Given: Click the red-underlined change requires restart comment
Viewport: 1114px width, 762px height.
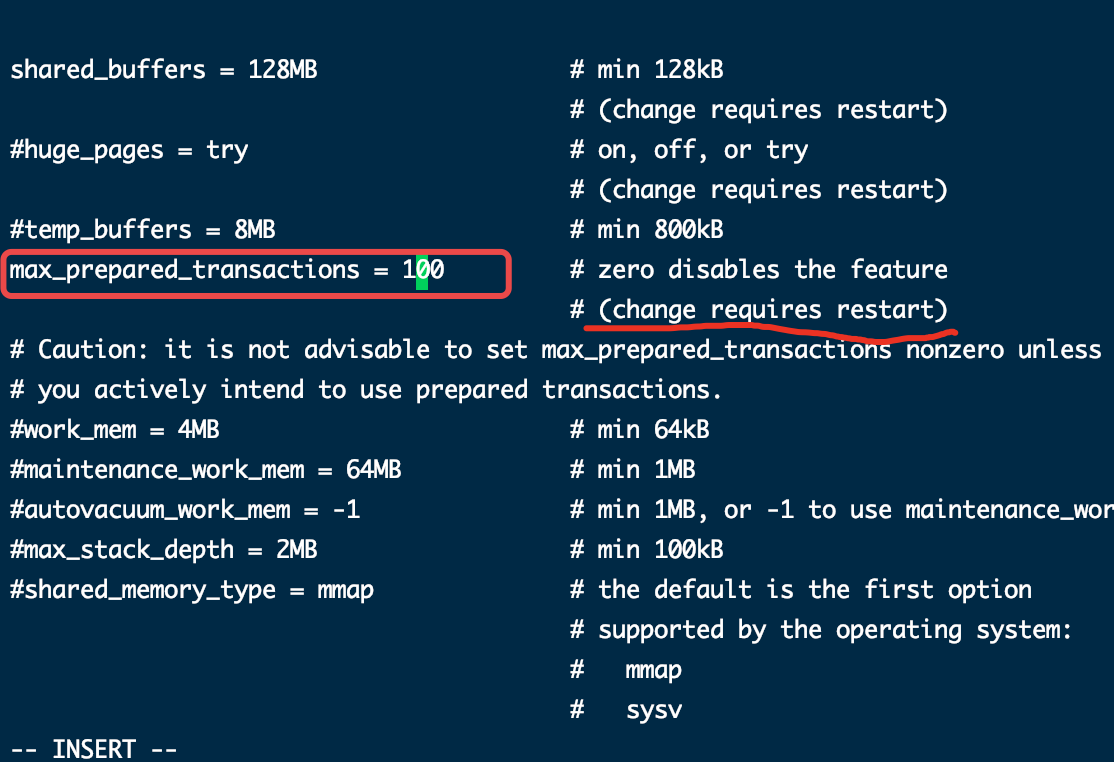Looking at the screenshot, I should pos(759,310).
